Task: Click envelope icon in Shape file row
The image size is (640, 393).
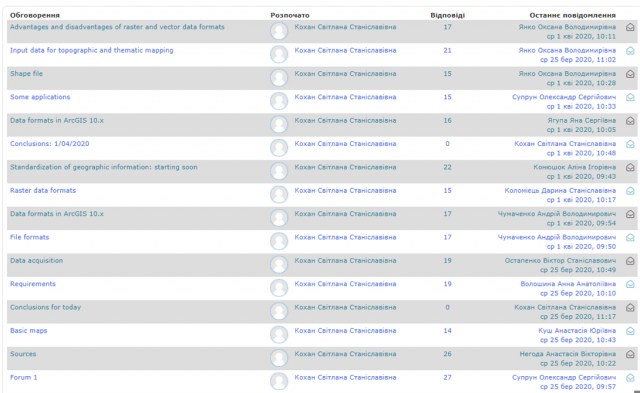Action: click(x=630, y=74)
